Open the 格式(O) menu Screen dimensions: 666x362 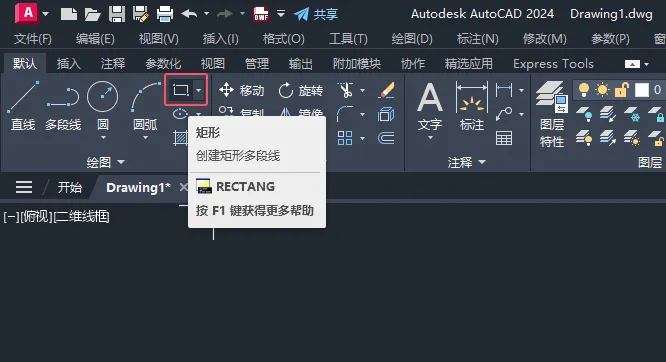(x=283, y=39)
